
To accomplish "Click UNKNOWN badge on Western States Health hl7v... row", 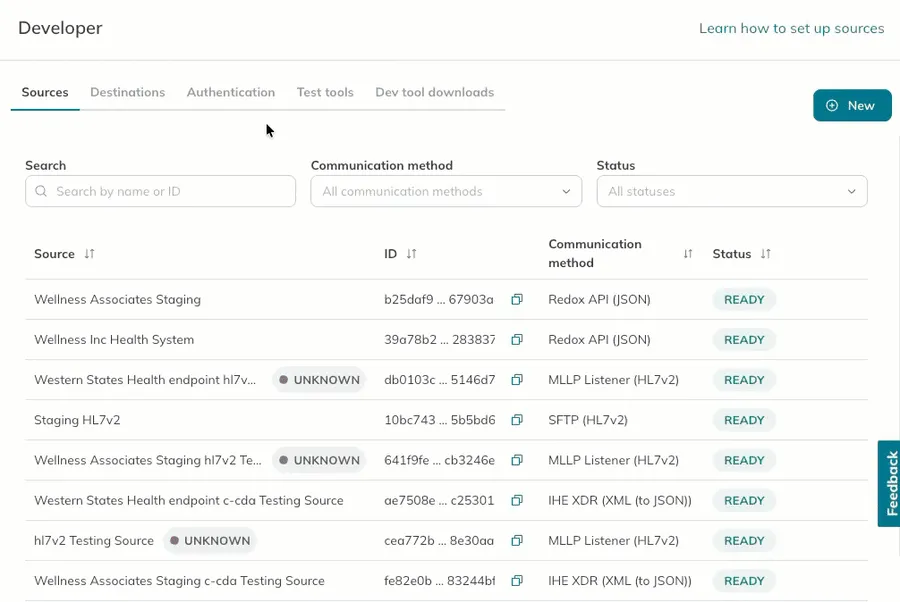I will 319,380.
